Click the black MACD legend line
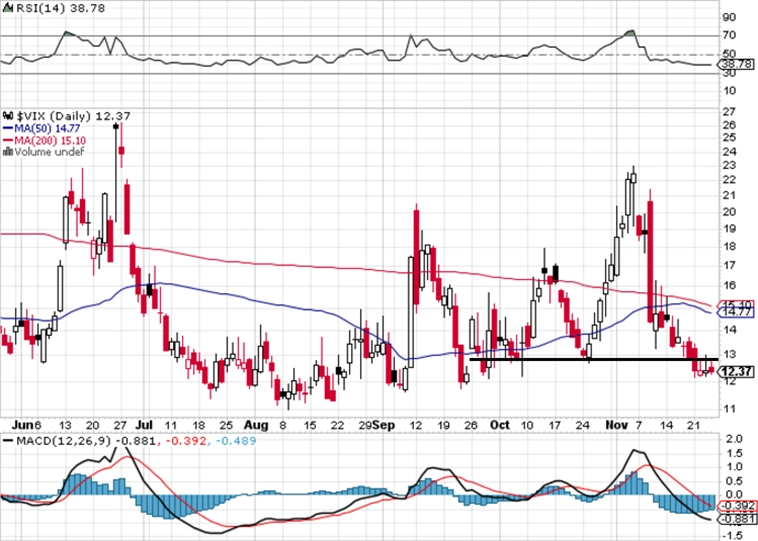This screenshot has width=758, height=541. (x=8, y=441)
